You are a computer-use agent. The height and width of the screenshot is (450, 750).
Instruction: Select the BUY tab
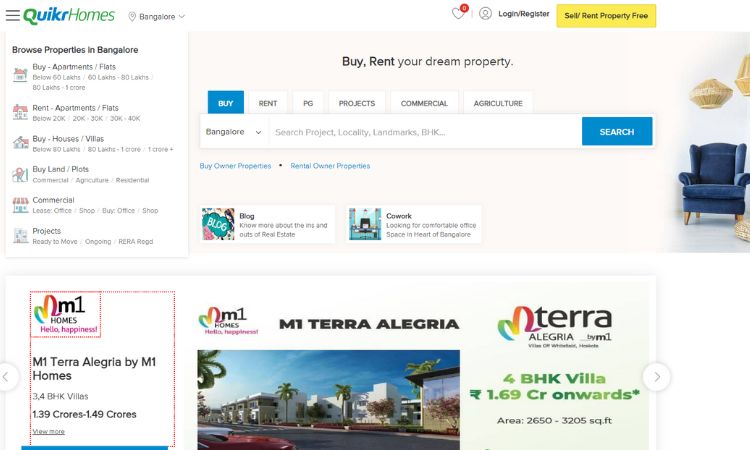tap(226, 103)
